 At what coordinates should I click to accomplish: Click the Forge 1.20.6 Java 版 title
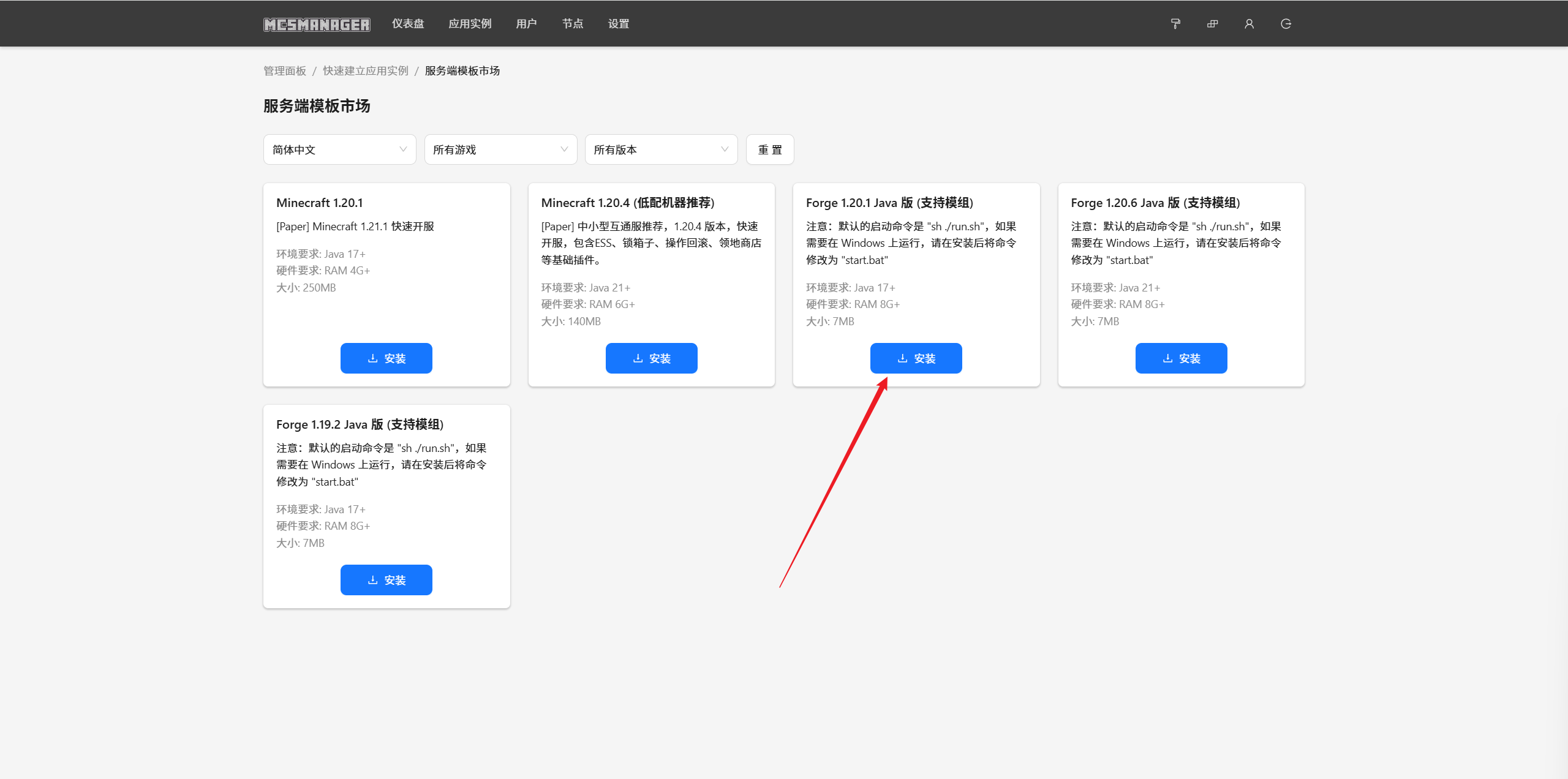point(1155,203)
